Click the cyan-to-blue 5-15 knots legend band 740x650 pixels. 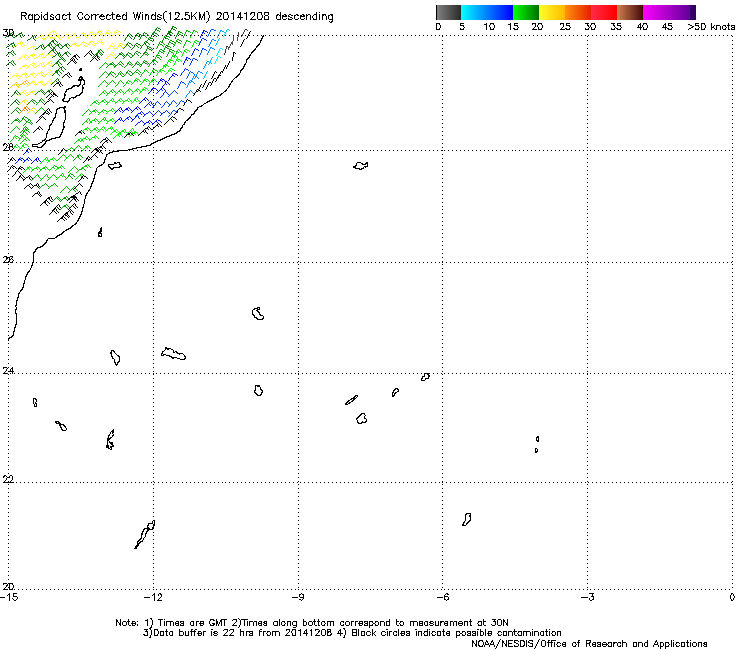[487, 12]
